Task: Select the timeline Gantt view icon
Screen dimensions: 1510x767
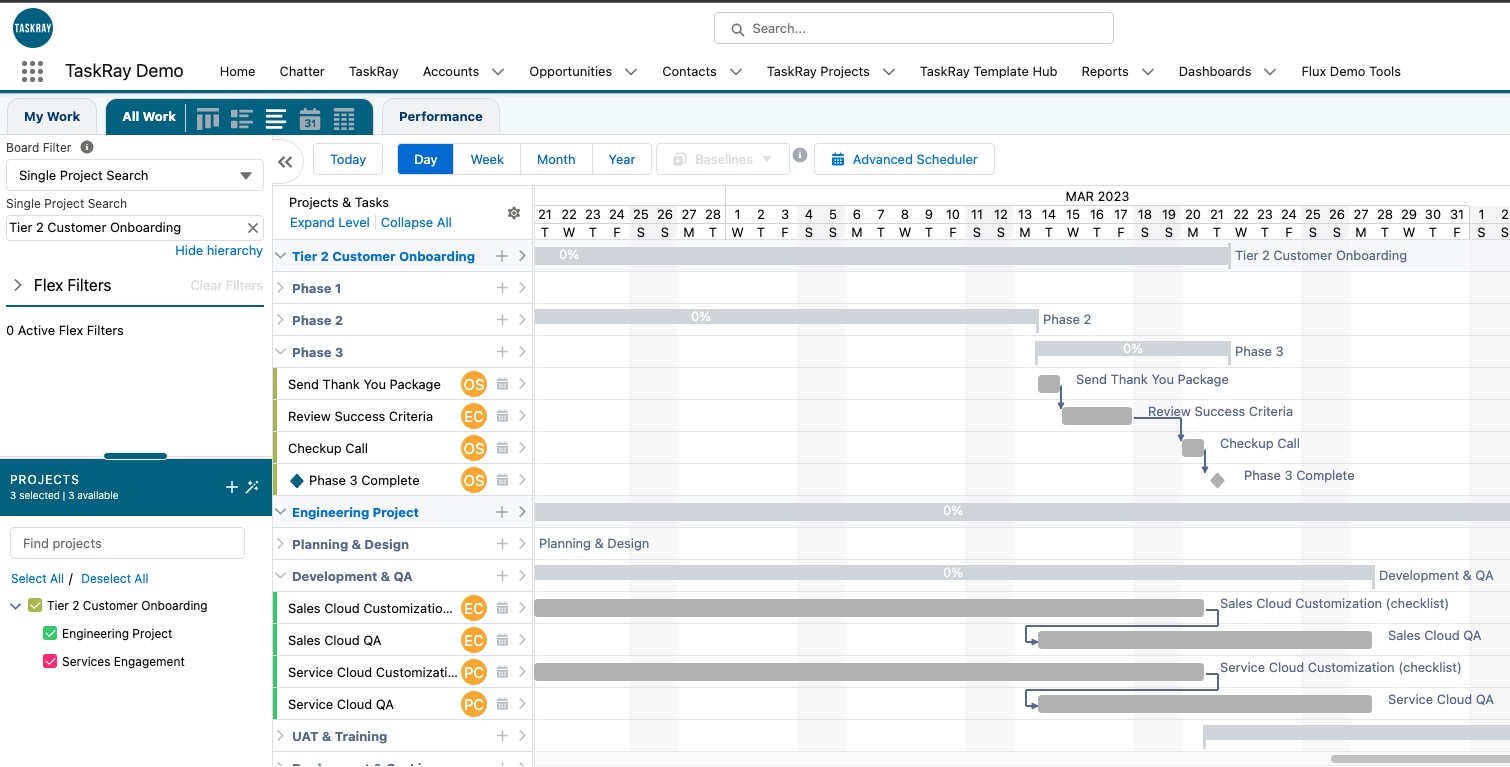Action: pos(275,119)
